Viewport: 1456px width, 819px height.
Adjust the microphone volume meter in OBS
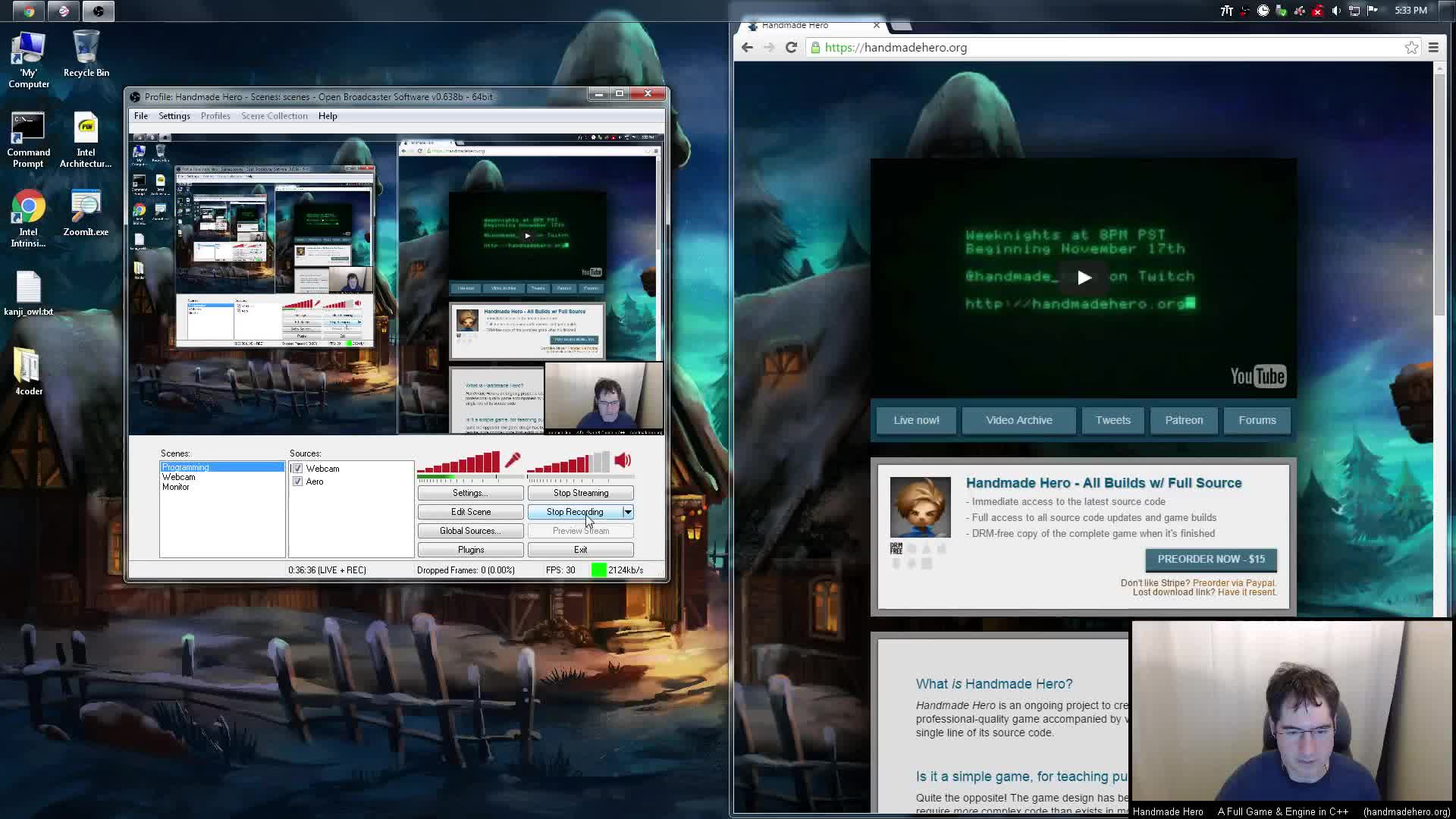click(x=458, y=462)
